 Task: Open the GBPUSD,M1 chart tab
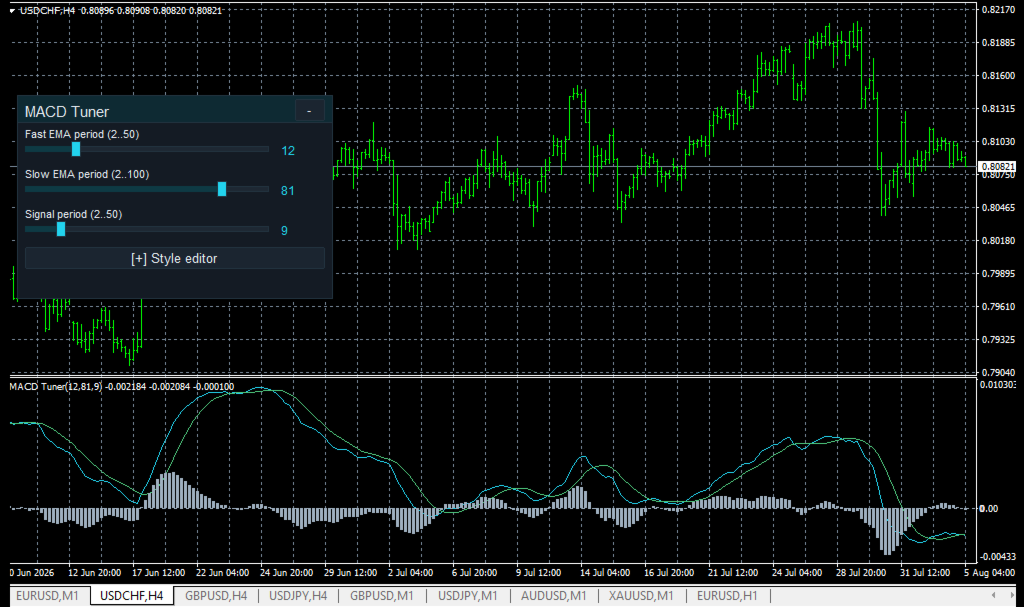click(x=381, y=596)
